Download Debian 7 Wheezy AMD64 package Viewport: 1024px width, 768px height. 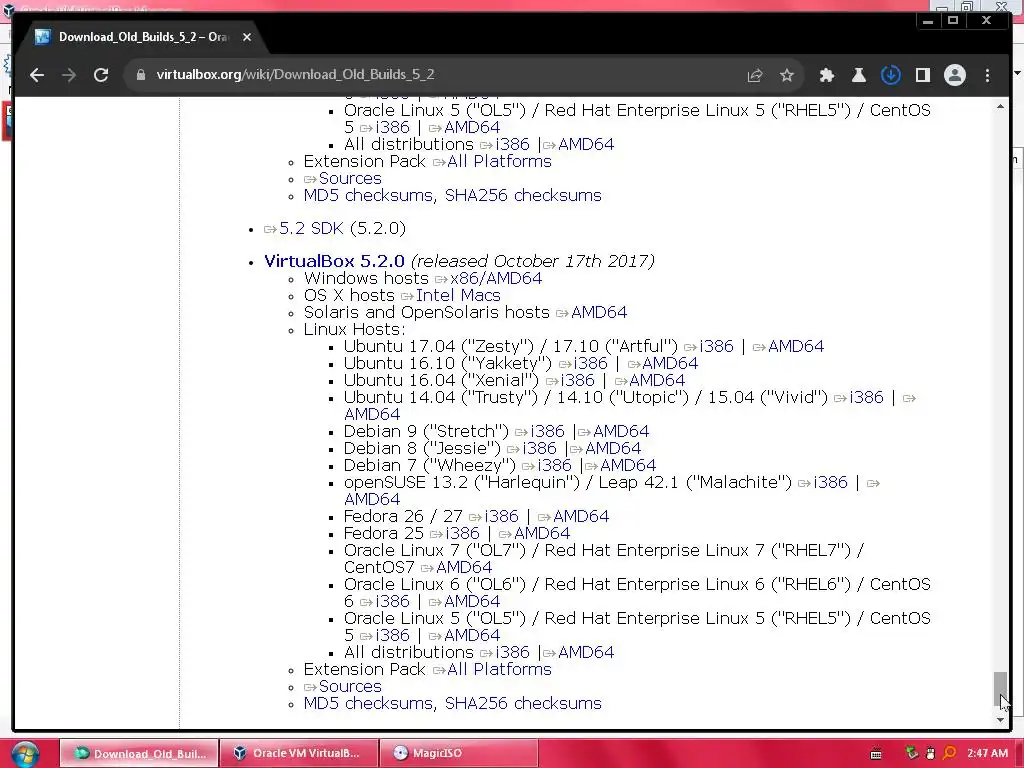click(x=628, y=465)
